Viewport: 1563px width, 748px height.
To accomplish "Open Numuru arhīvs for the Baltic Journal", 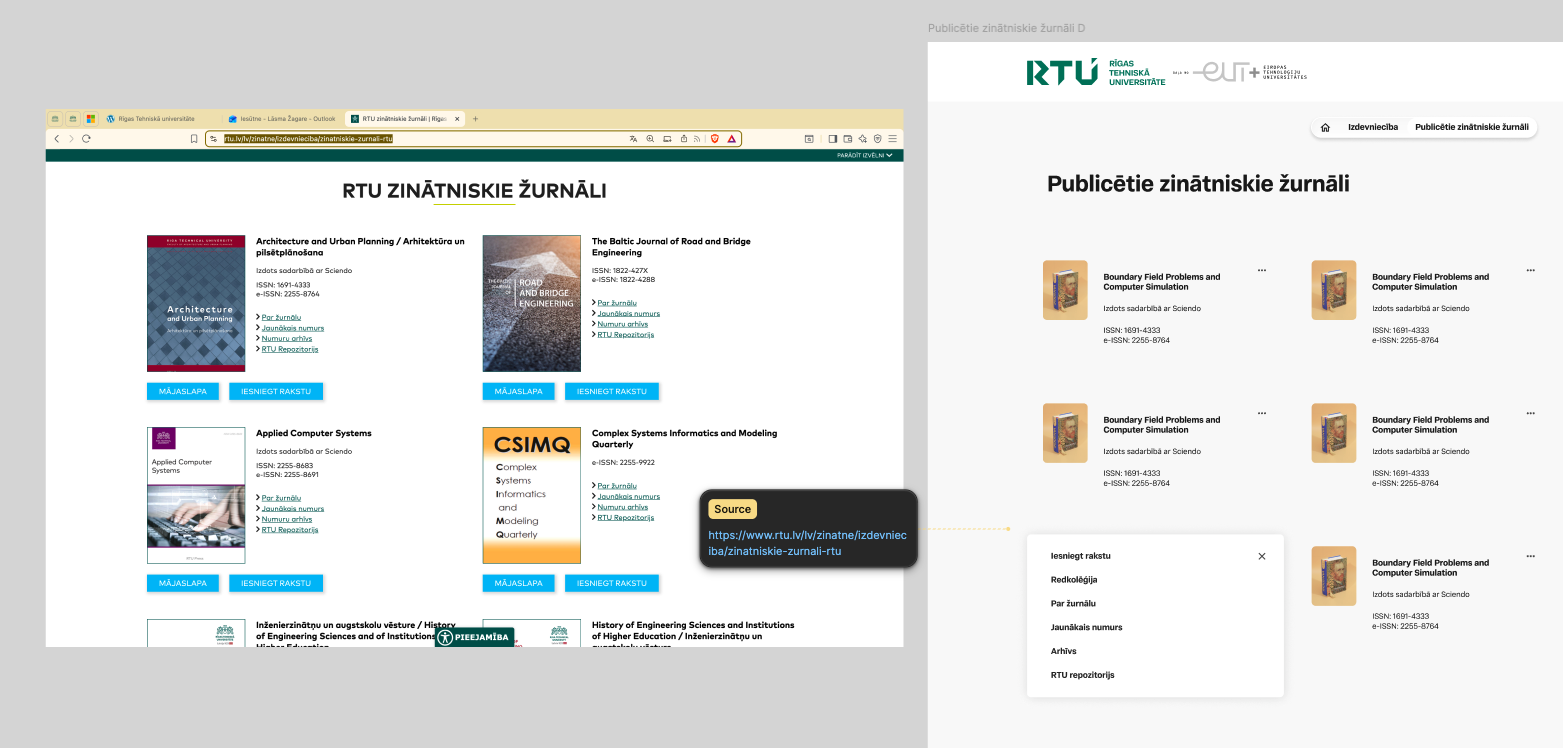I will tap(623, 324).
